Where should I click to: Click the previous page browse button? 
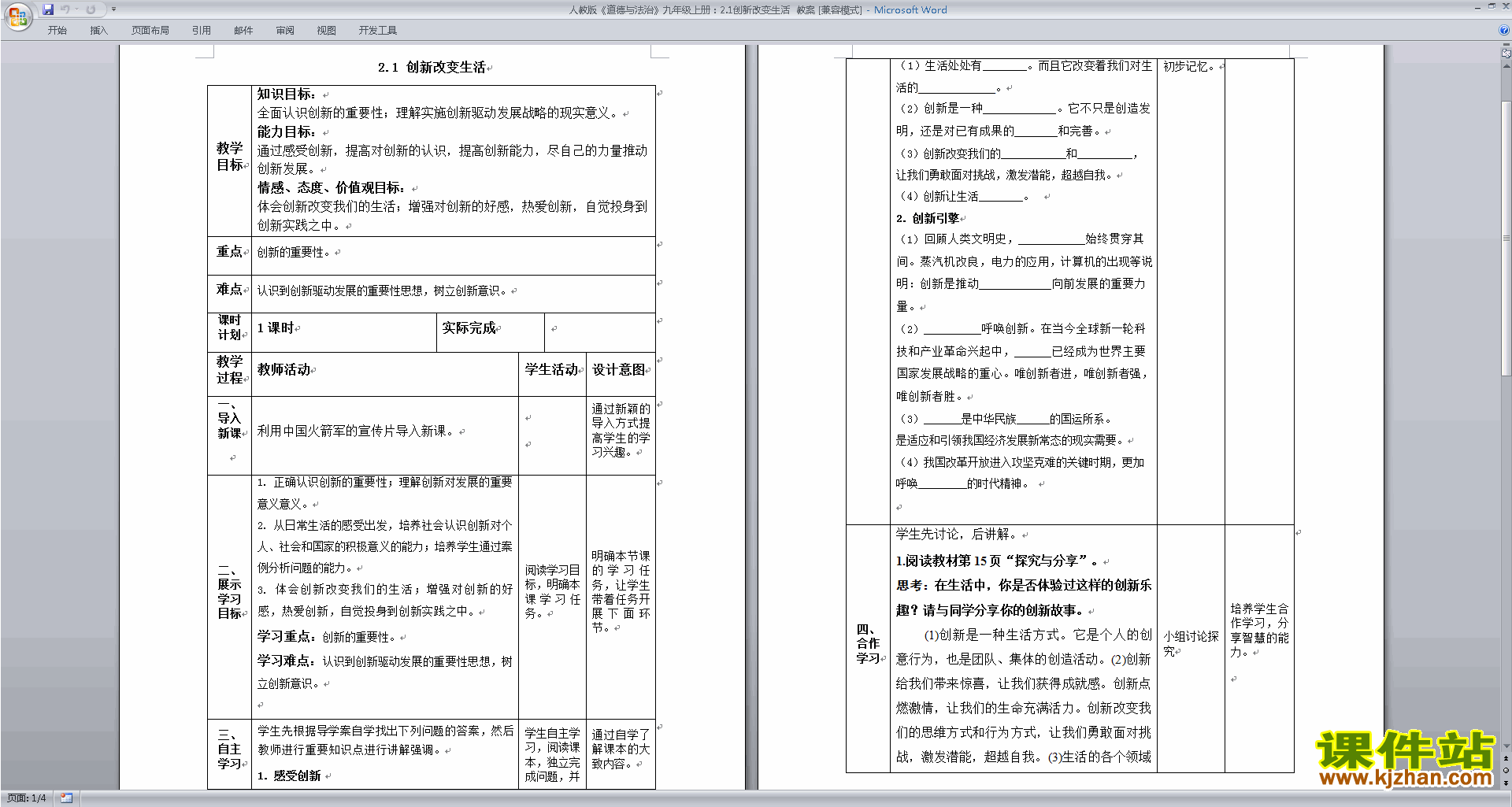[x=1506, y=758]
